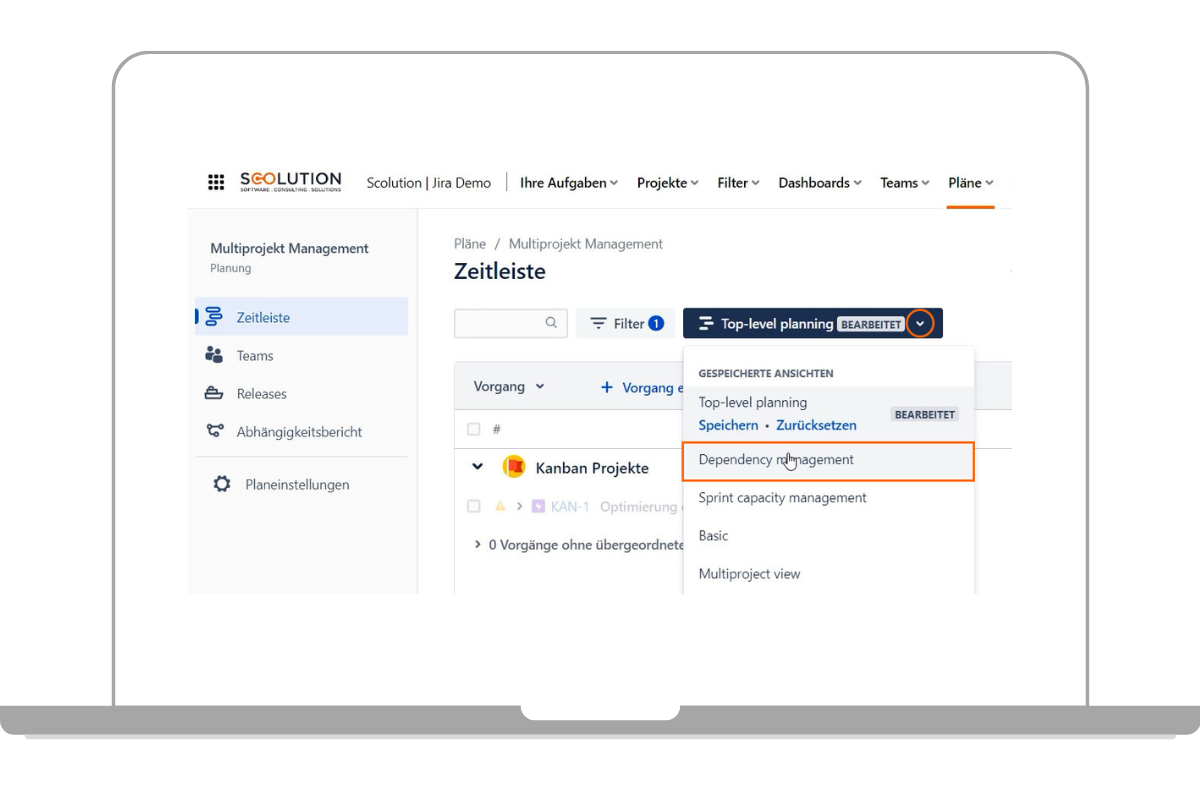Viewport: 1200px width, 790px height.
Task: Toggle the select-all checkbox in header row
Action: click(x=474, y=429)
